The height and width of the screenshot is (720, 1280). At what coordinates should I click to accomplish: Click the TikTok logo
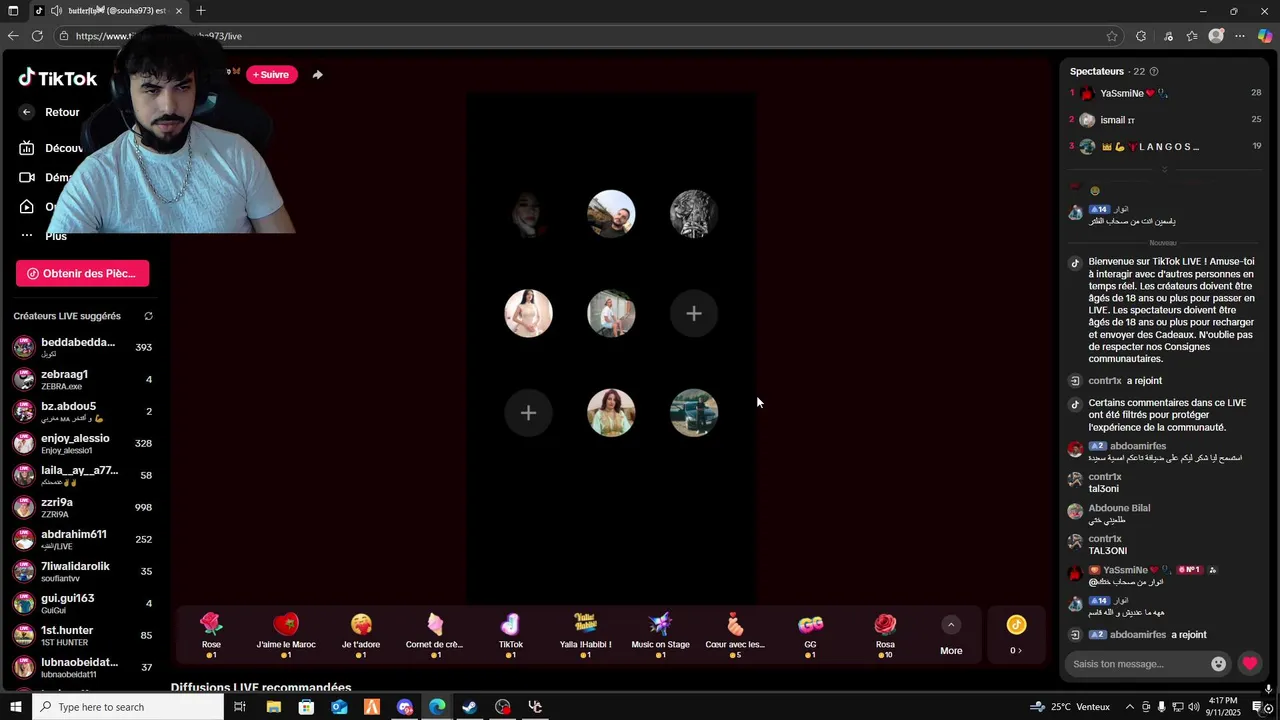57,78
